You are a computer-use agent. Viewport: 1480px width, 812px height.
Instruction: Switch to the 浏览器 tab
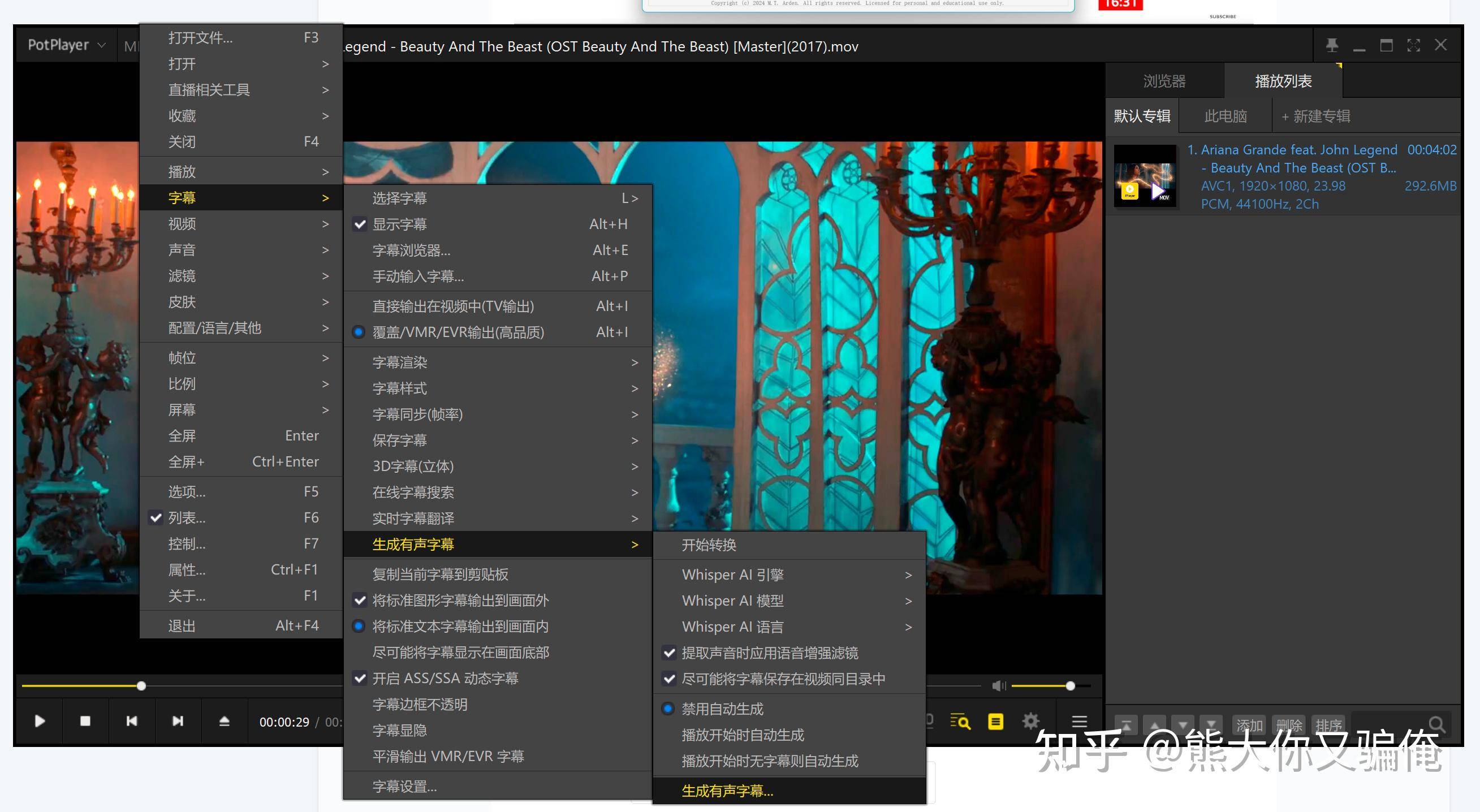click(1164, 81)
